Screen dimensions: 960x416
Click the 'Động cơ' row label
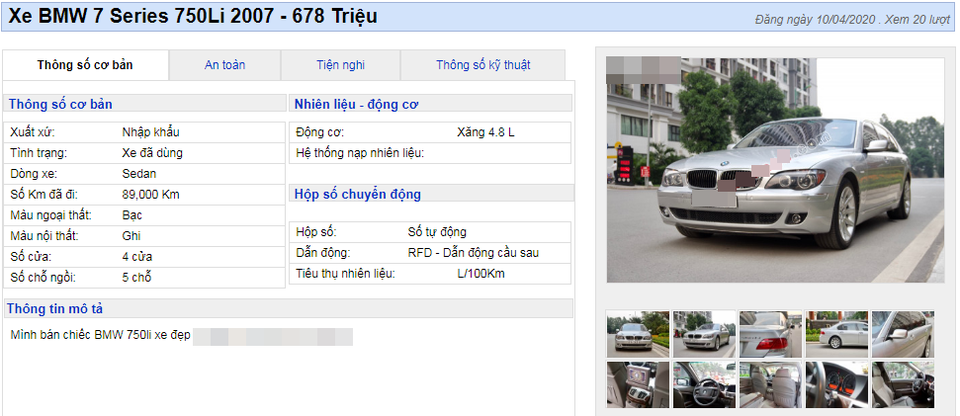(x=320, y=132)
